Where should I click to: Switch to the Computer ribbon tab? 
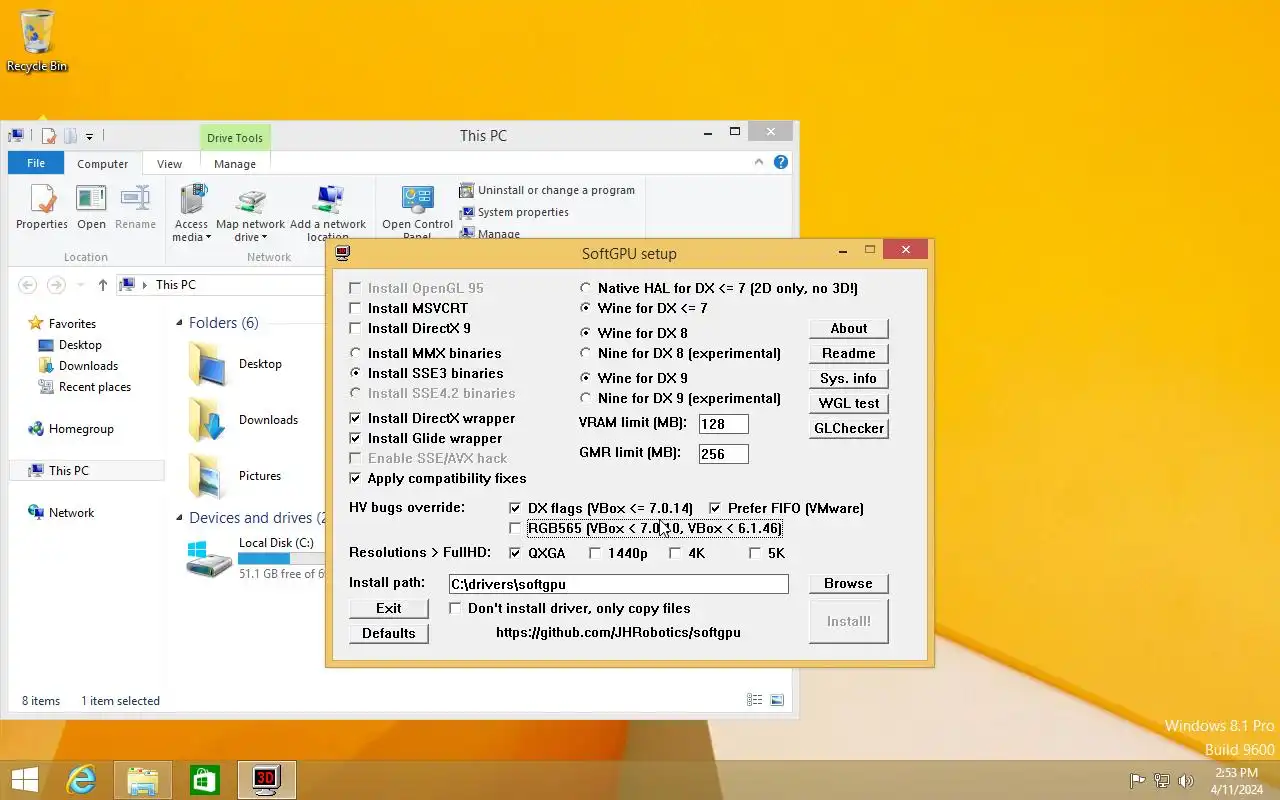(103, 164)
